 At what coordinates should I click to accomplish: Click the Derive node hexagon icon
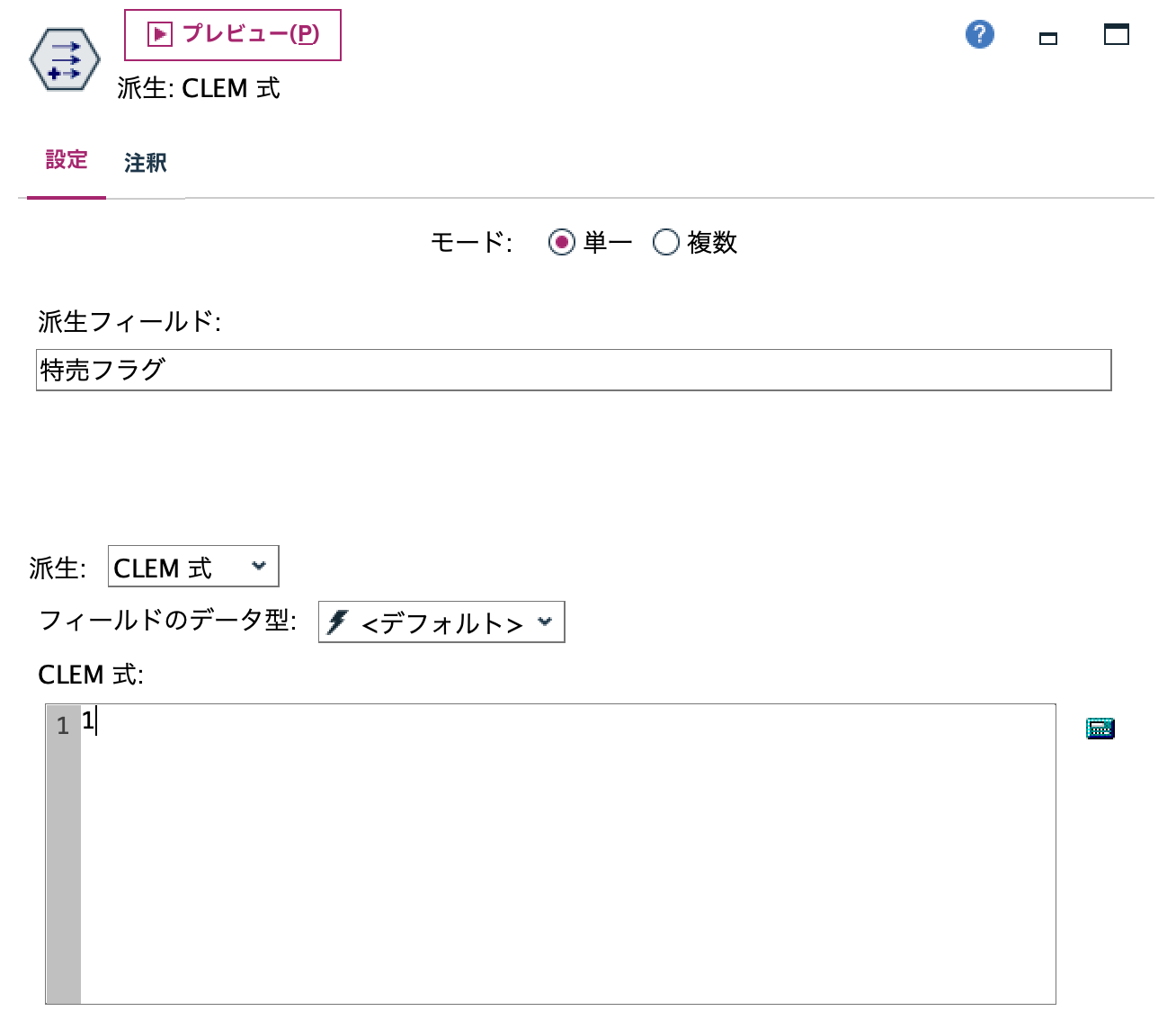tap(65, 59)
